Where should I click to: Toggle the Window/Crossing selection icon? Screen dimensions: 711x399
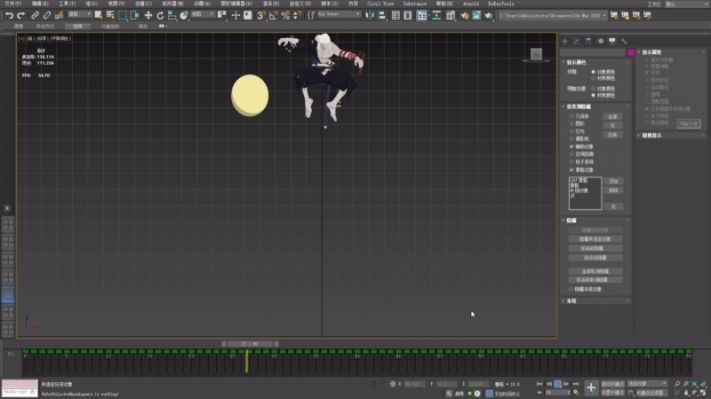pyautogui.click(x=134, y=15)
